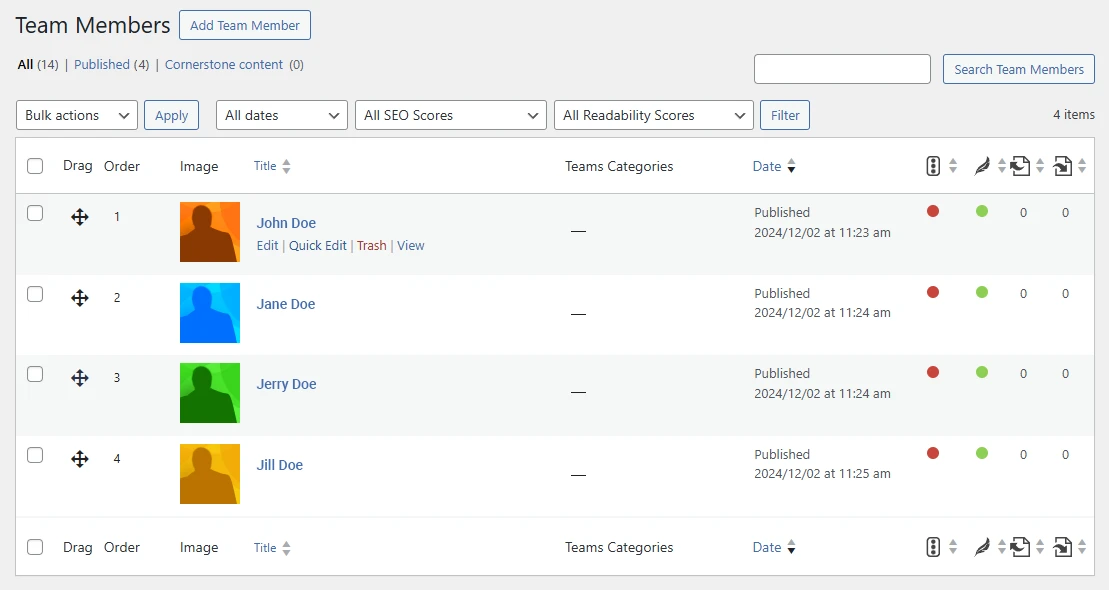
Task: Click the move icon in Jane Doe row
Action: (80, 298)
